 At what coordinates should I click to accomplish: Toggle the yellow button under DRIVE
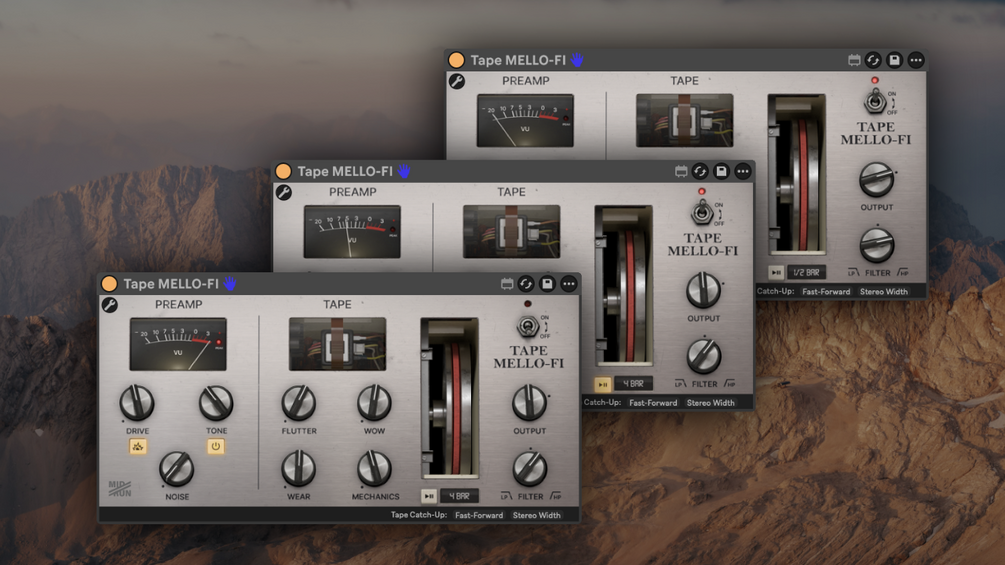coord(138,446)
